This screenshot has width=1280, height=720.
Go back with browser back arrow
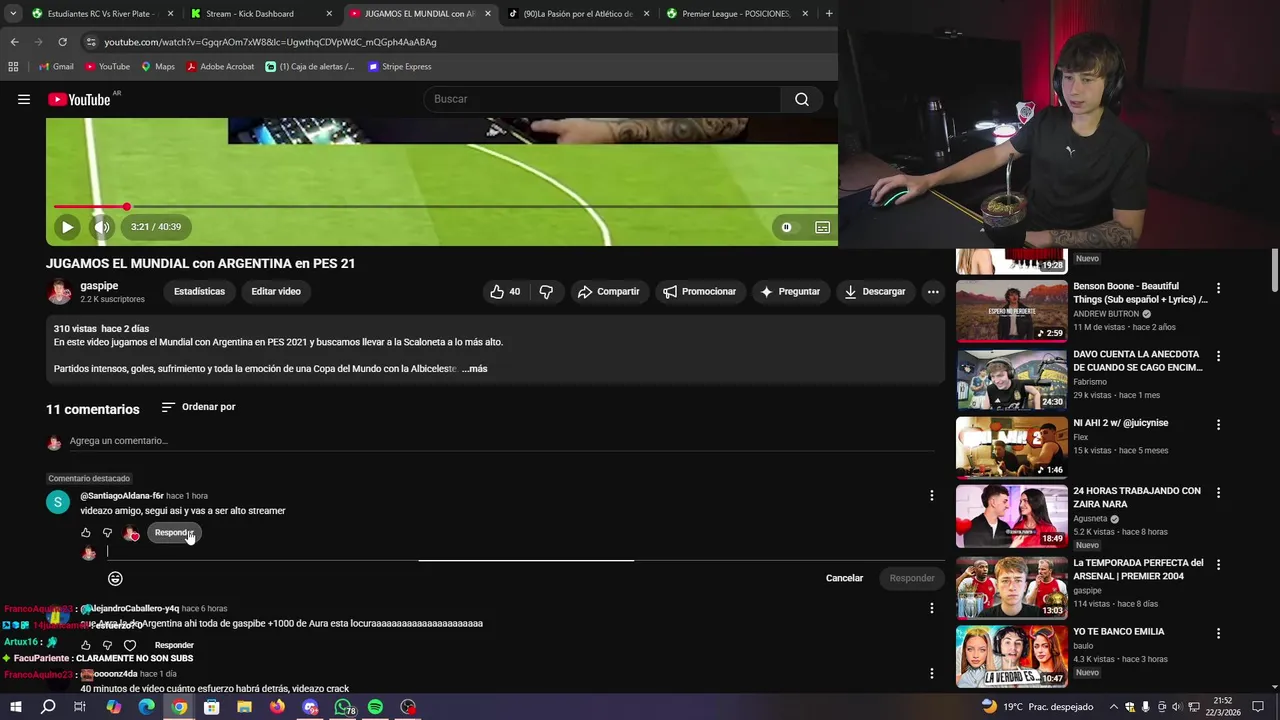[x=14, y=42]
